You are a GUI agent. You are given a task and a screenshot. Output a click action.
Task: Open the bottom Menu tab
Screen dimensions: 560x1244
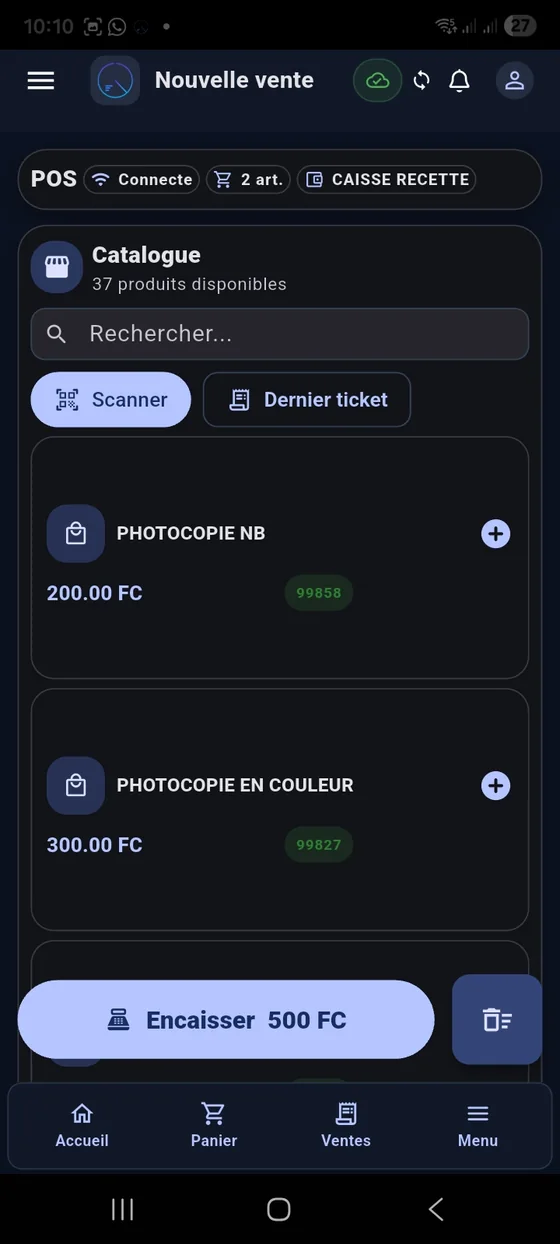click(478, 1126)
